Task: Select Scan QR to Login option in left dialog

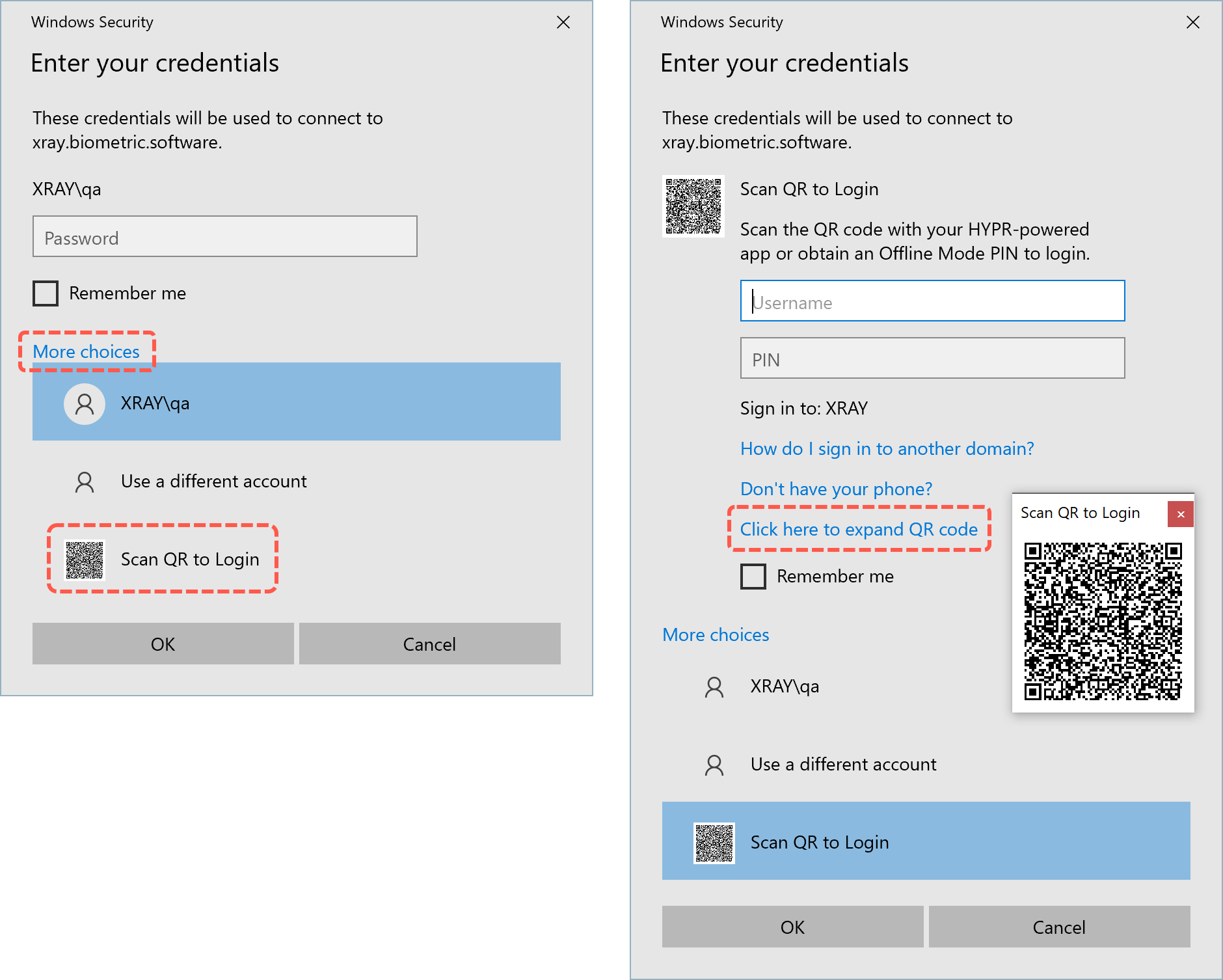Action: [x=297, y=560]
